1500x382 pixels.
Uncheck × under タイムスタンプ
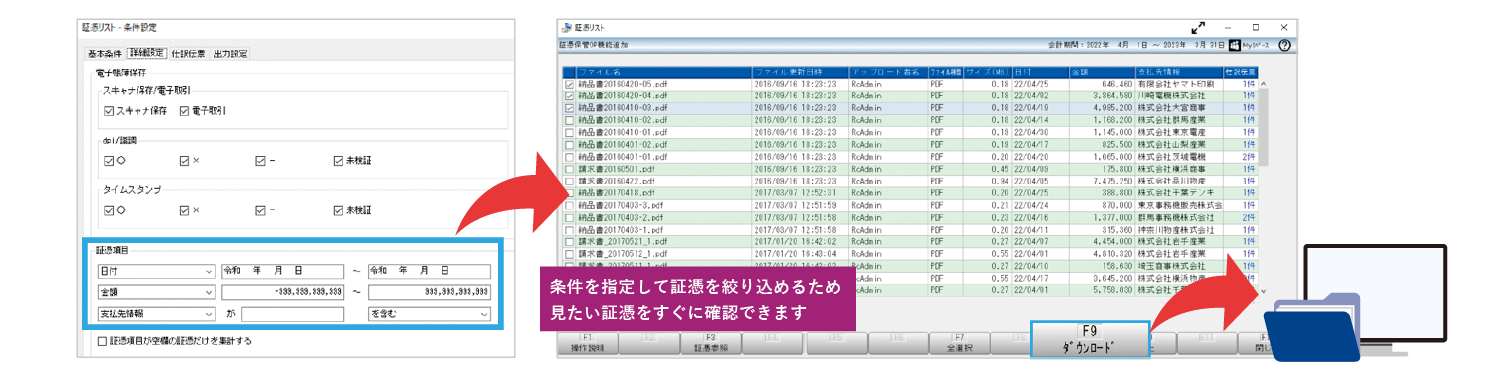click(185, 210)
